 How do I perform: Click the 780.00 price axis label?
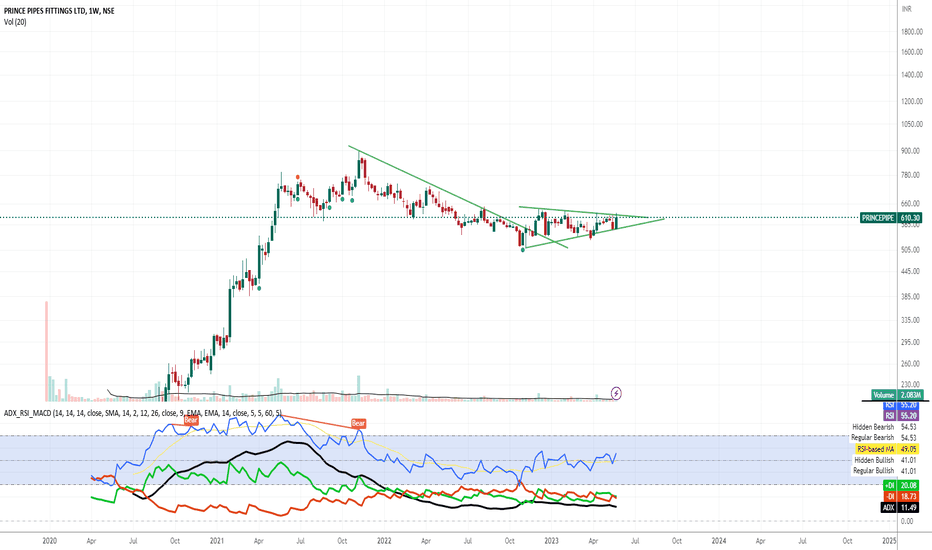[x=911, y=175]
